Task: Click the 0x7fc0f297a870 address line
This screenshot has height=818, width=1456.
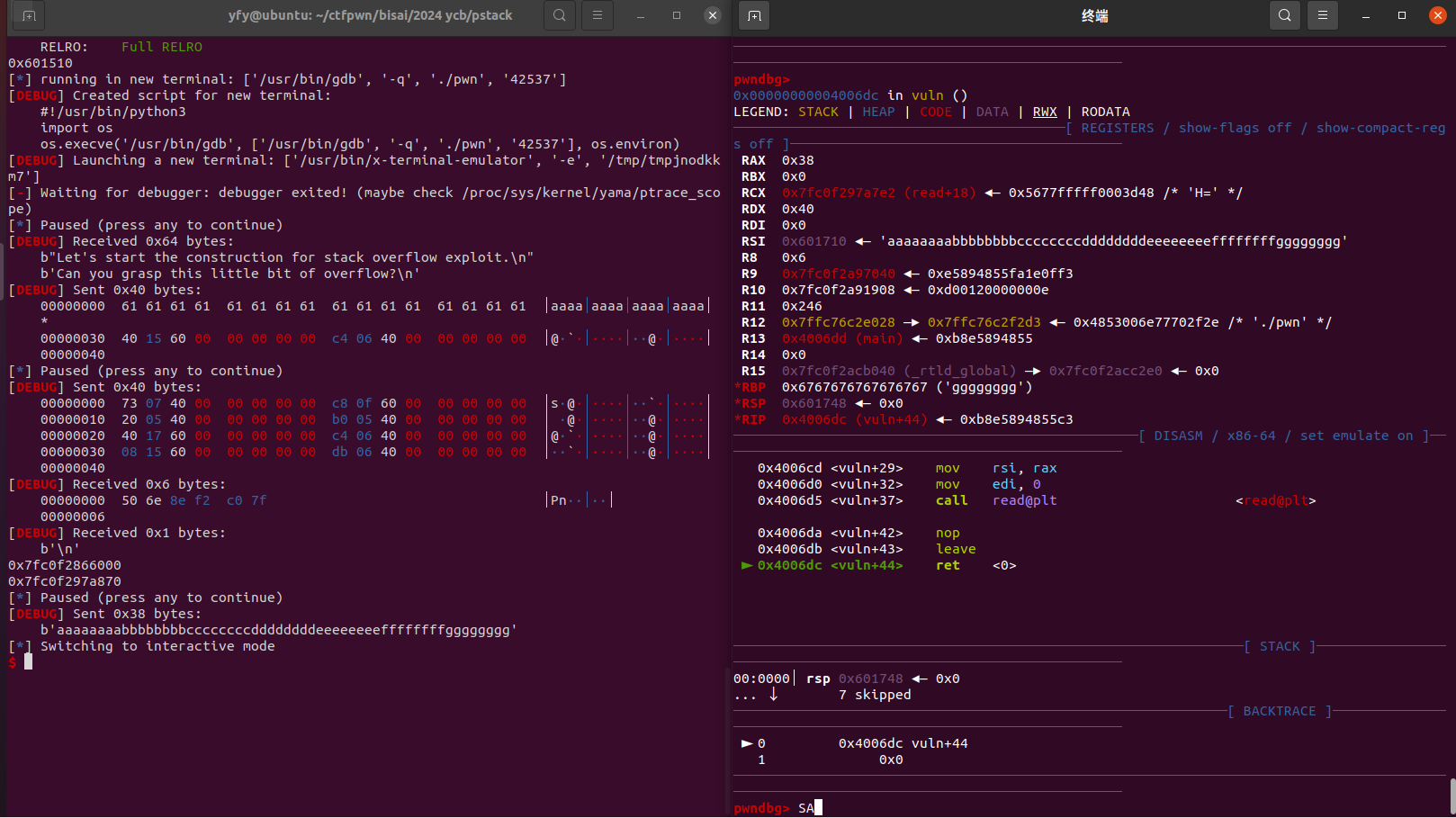Action: [65, 581]
